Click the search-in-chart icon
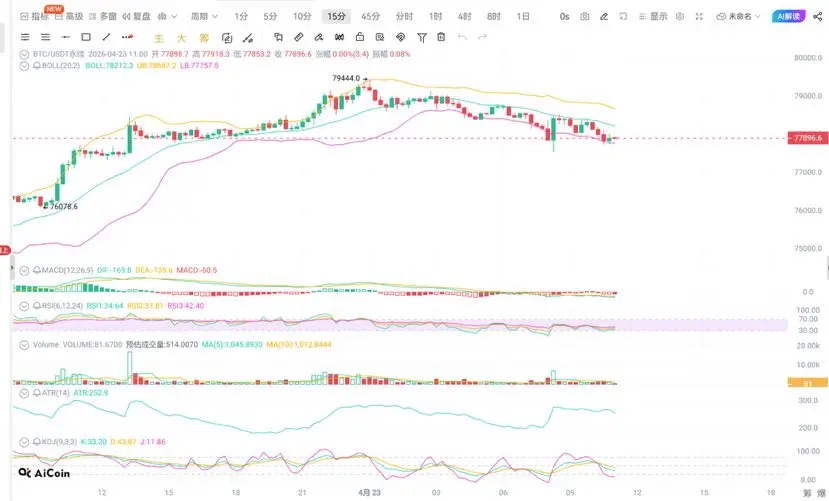The height and width of the screenshot is (501, 829). pos(380,37)
